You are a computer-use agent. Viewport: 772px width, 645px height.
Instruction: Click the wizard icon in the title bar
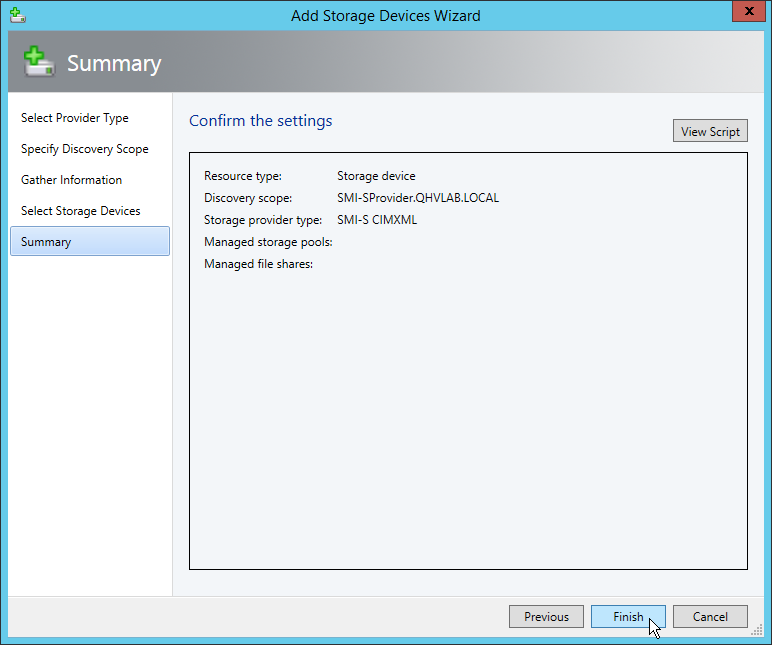click(x=16, y=15)
